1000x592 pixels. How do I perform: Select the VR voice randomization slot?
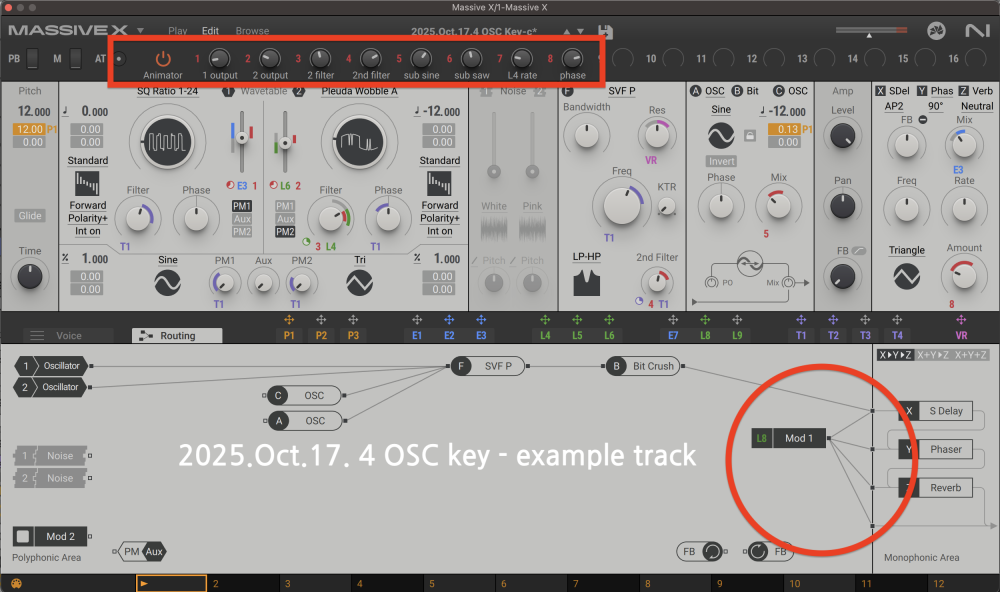click(961, 336)
